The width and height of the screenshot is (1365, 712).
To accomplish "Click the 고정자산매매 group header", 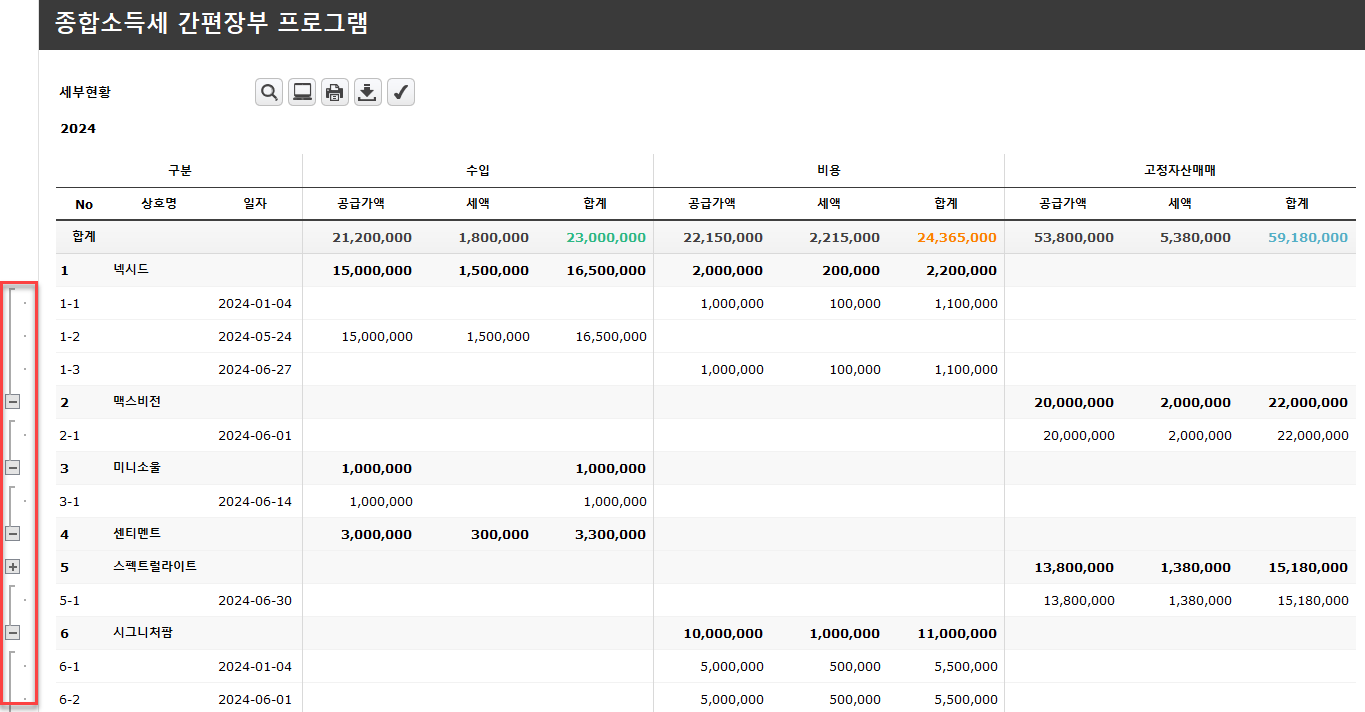I will click(x=1180, y=170).
